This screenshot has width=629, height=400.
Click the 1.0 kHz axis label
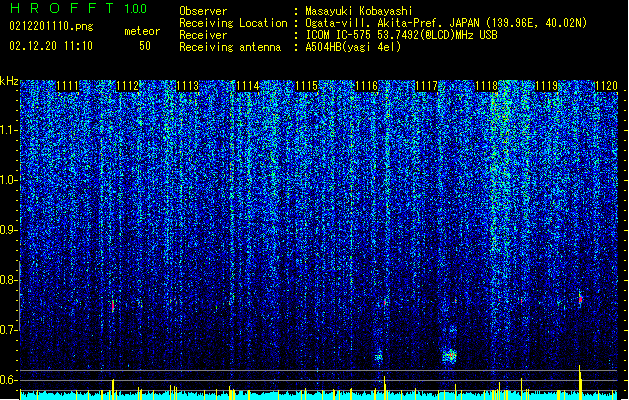point(9,180)
